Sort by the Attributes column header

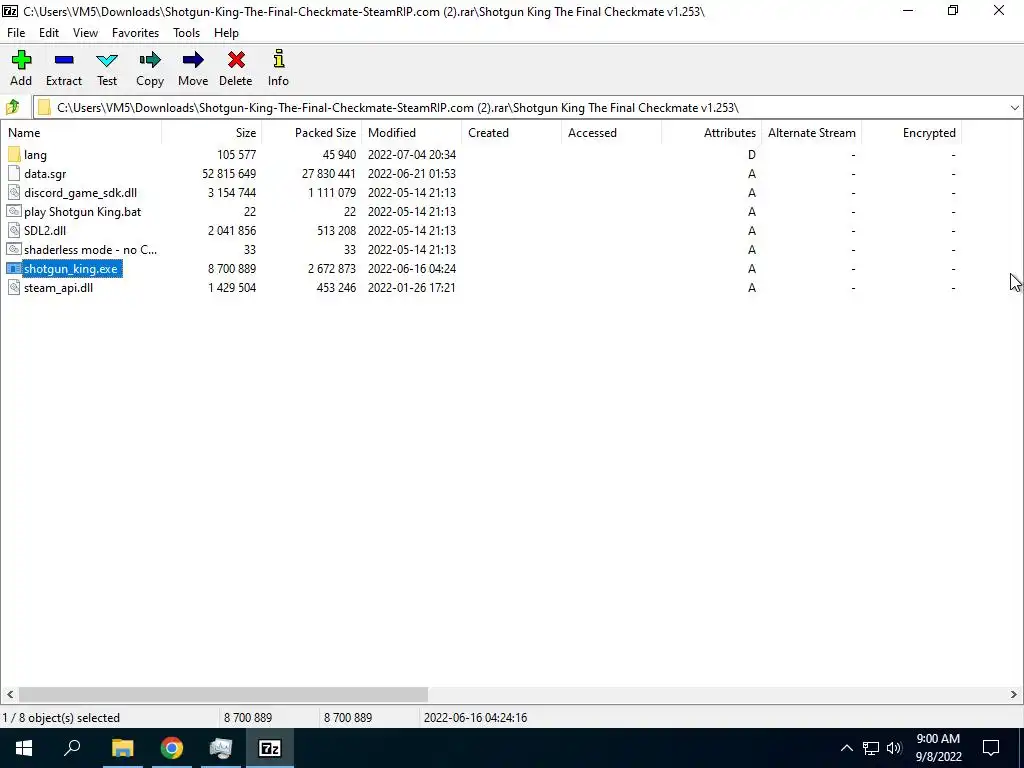711,133
